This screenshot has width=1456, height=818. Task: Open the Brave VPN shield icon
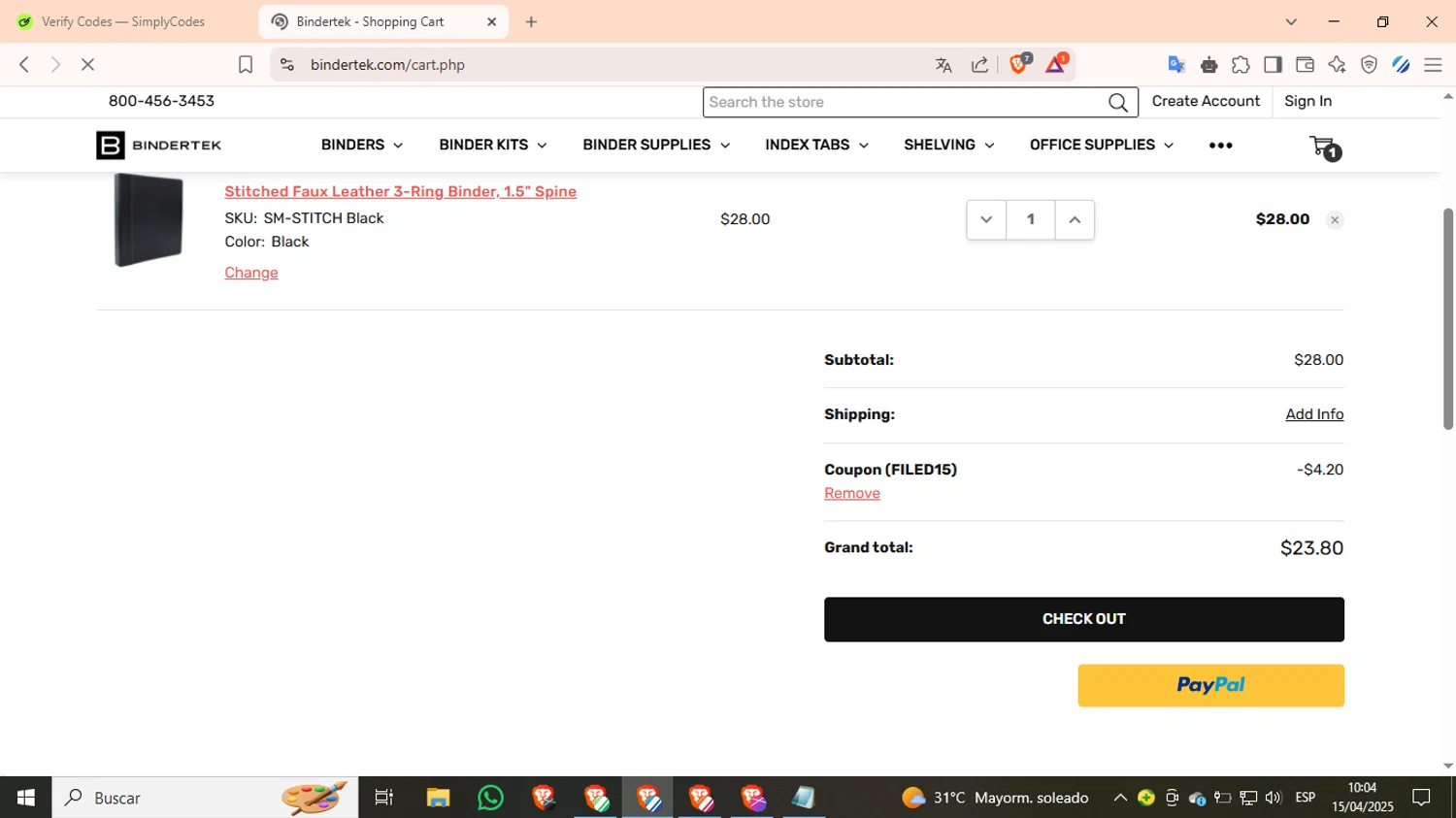(x=1369, y=65)
